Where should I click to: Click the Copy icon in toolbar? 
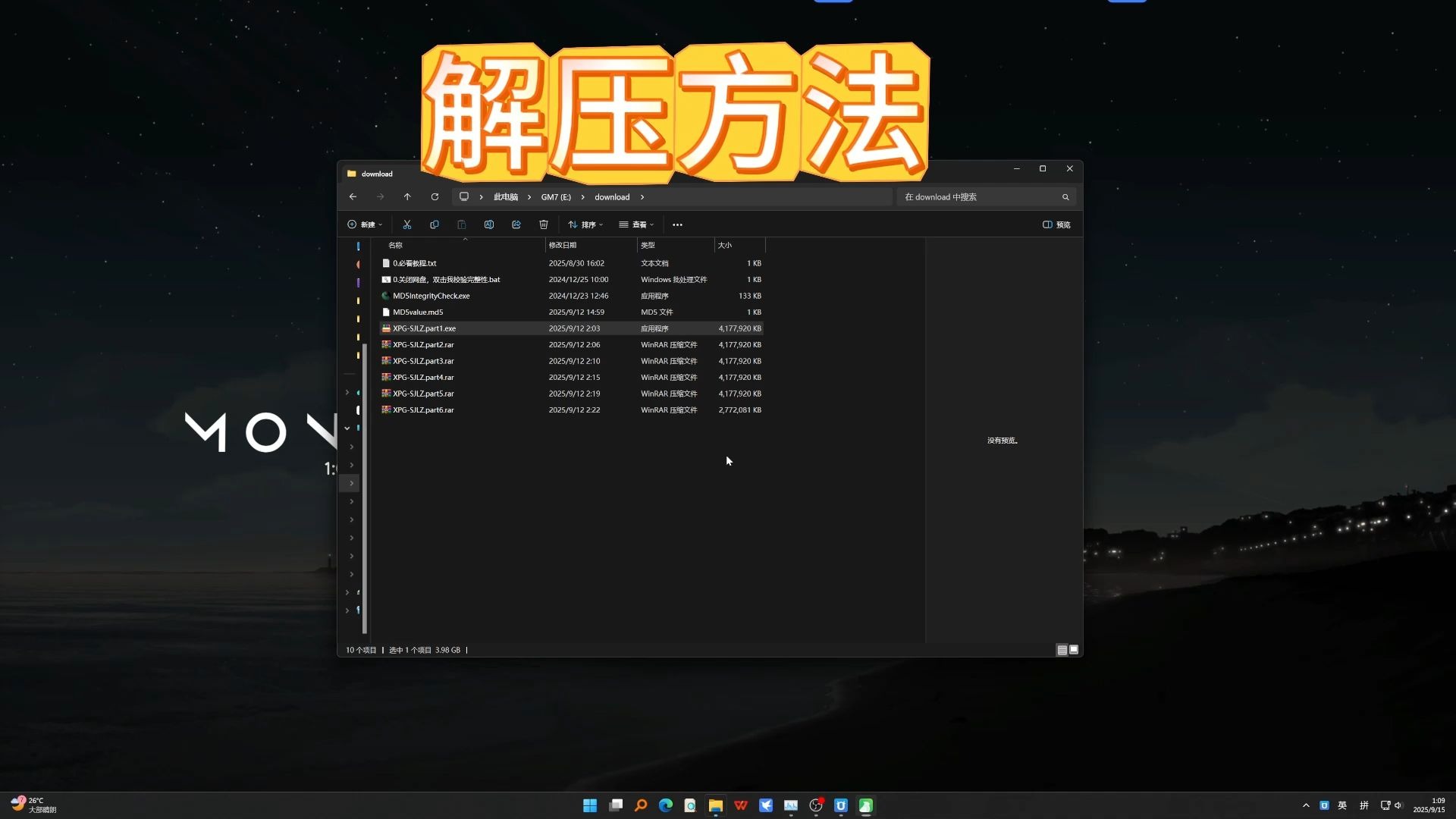[435, 224]
